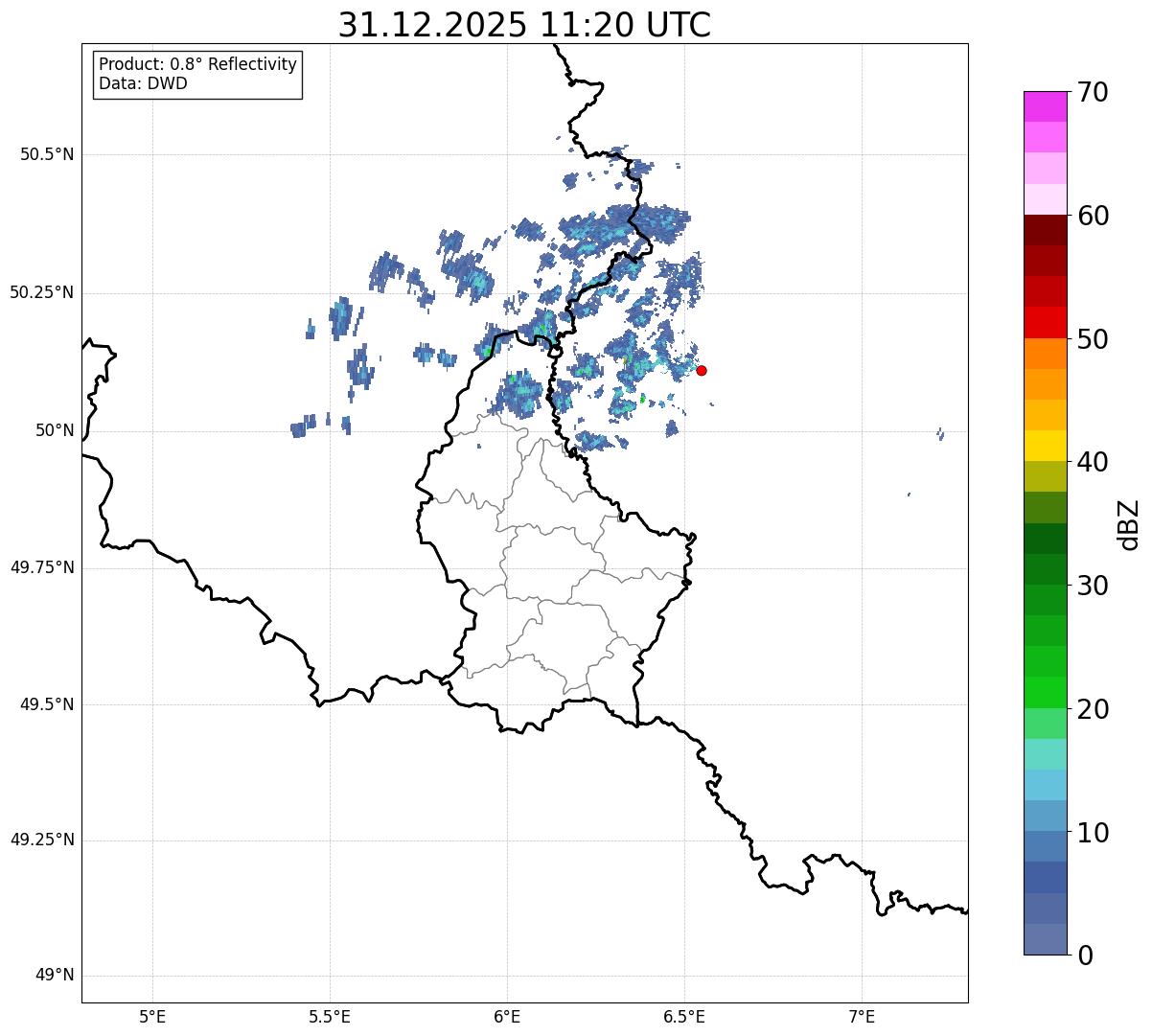Click the colorbar tick label 30
The width and height of the screenshot is (1152, 1036).
point(1093,585)
